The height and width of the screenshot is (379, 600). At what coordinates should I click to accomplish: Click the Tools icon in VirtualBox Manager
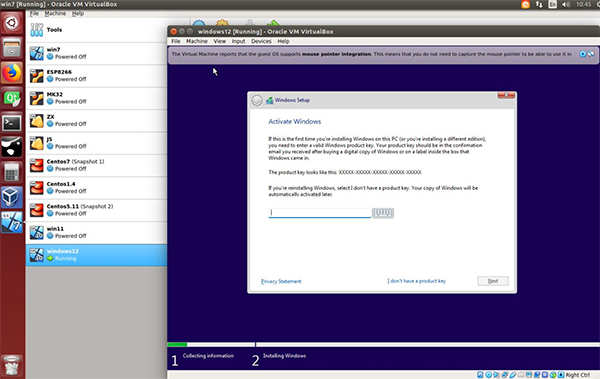37,30
